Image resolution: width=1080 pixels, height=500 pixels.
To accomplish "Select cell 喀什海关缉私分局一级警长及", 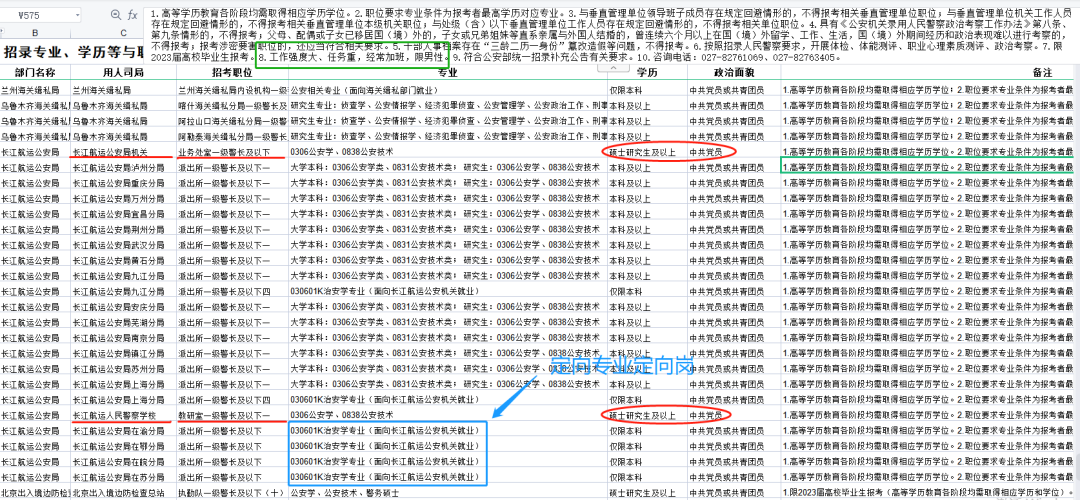I will [232, 105].
